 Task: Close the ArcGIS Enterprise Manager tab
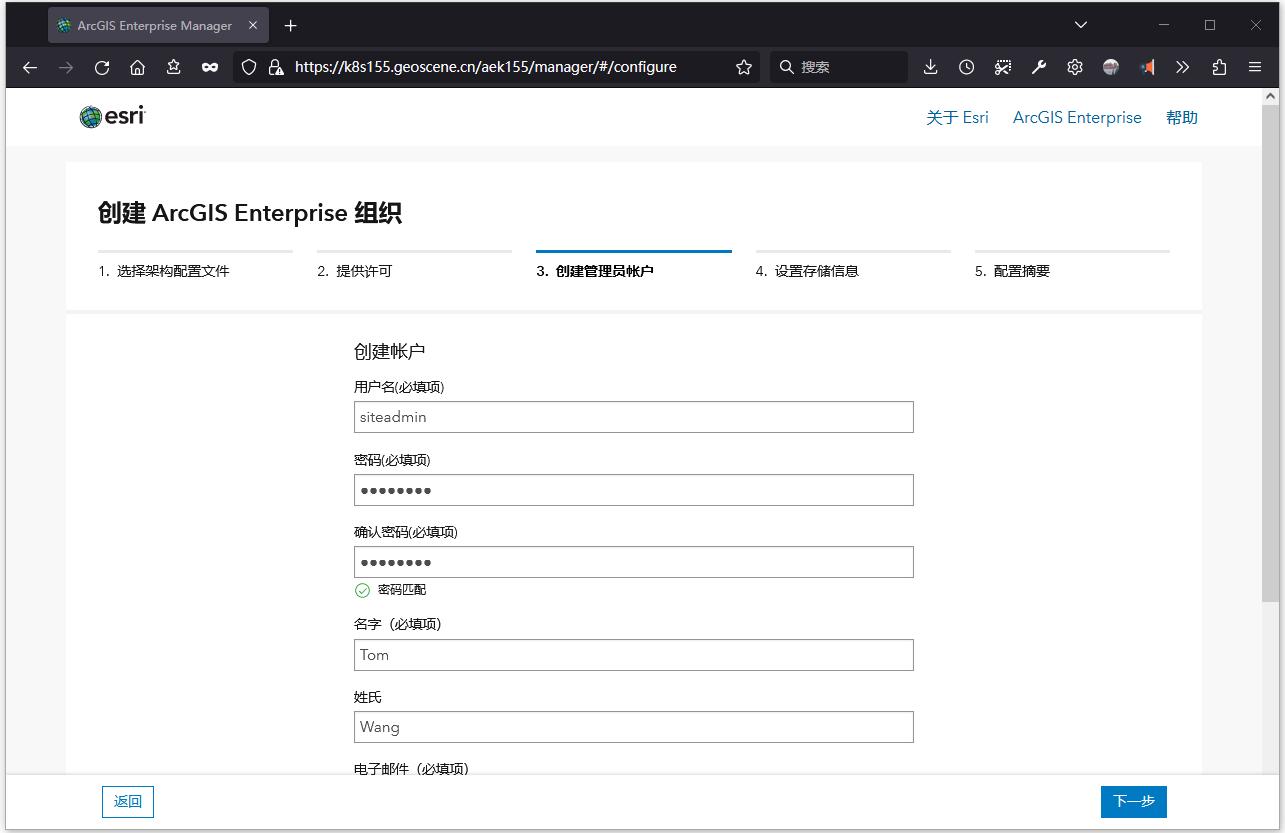click(x=254, y=25)
